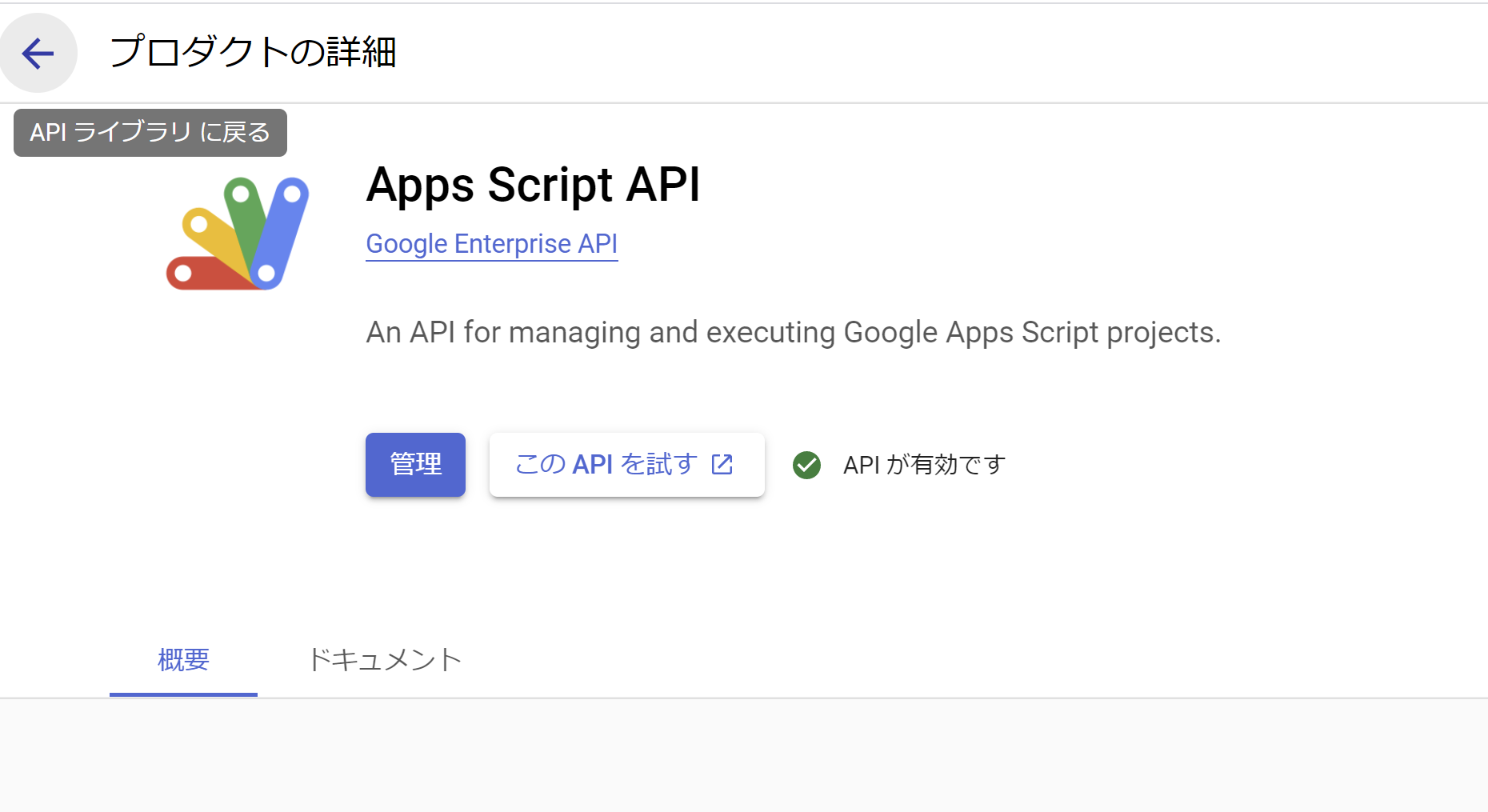Image resolution: width=1488 pixels, height=812 pixels.
Task: Click the status check icon beside APIが有効です
Action: point(806,465)
